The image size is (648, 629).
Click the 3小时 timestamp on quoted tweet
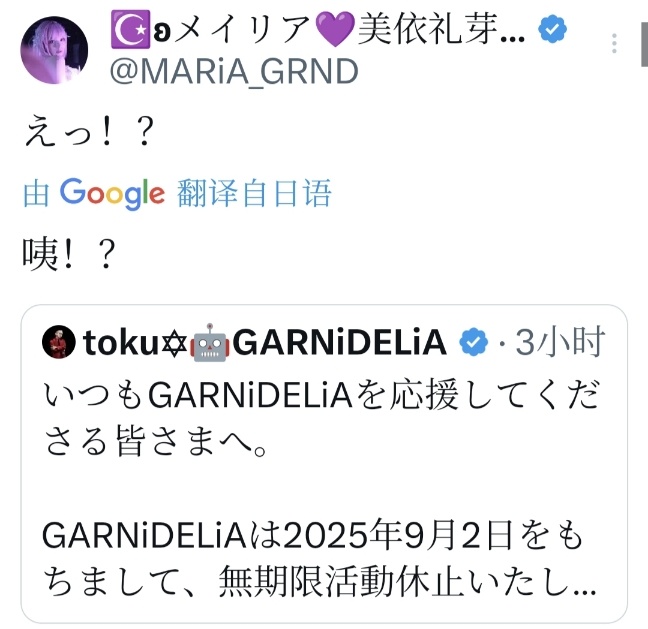[x=560, y=342]
